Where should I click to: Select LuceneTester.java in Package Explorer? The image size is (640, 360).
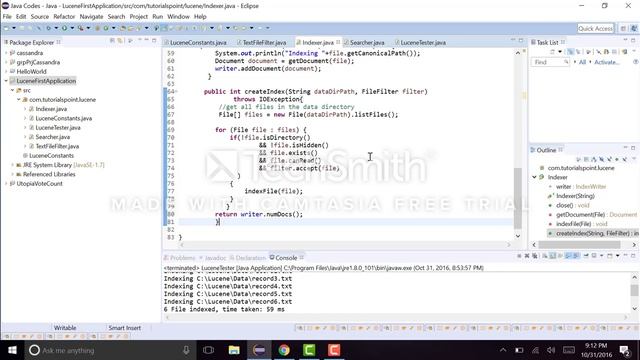[x=58, y=127]
